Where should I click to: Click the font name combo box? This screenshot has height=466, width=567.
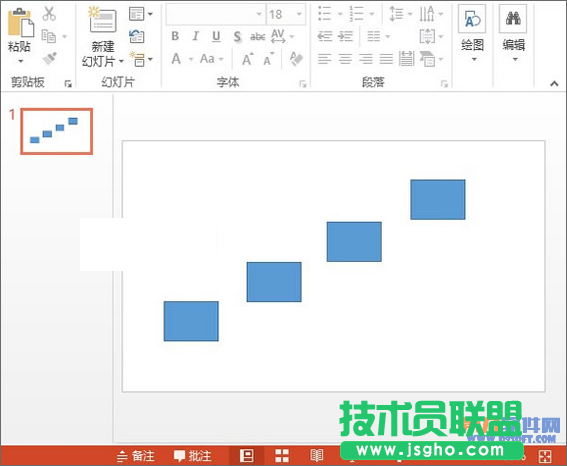click(216, 14)
